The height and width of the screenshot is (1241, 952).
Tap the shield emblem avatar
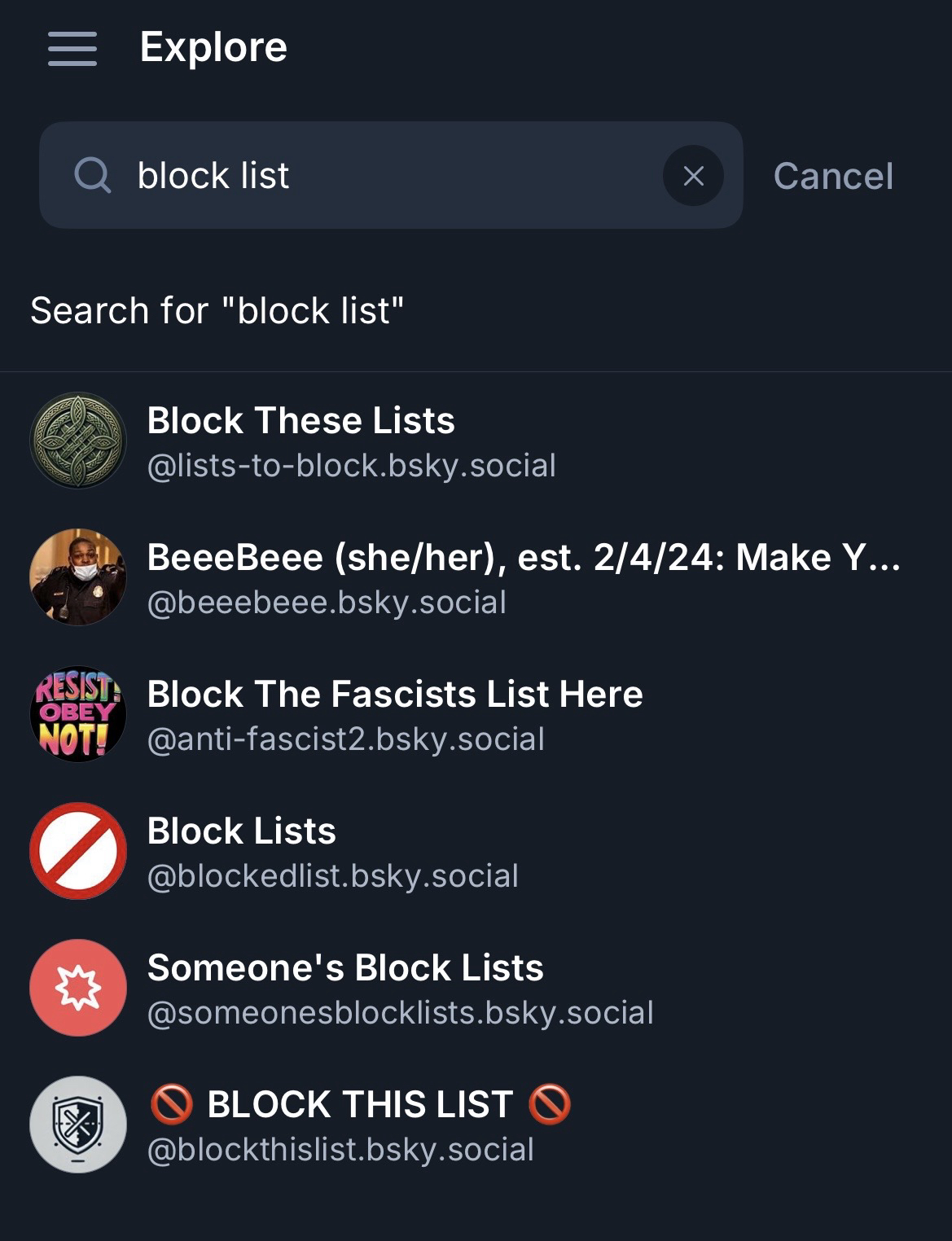point(78,1125)
